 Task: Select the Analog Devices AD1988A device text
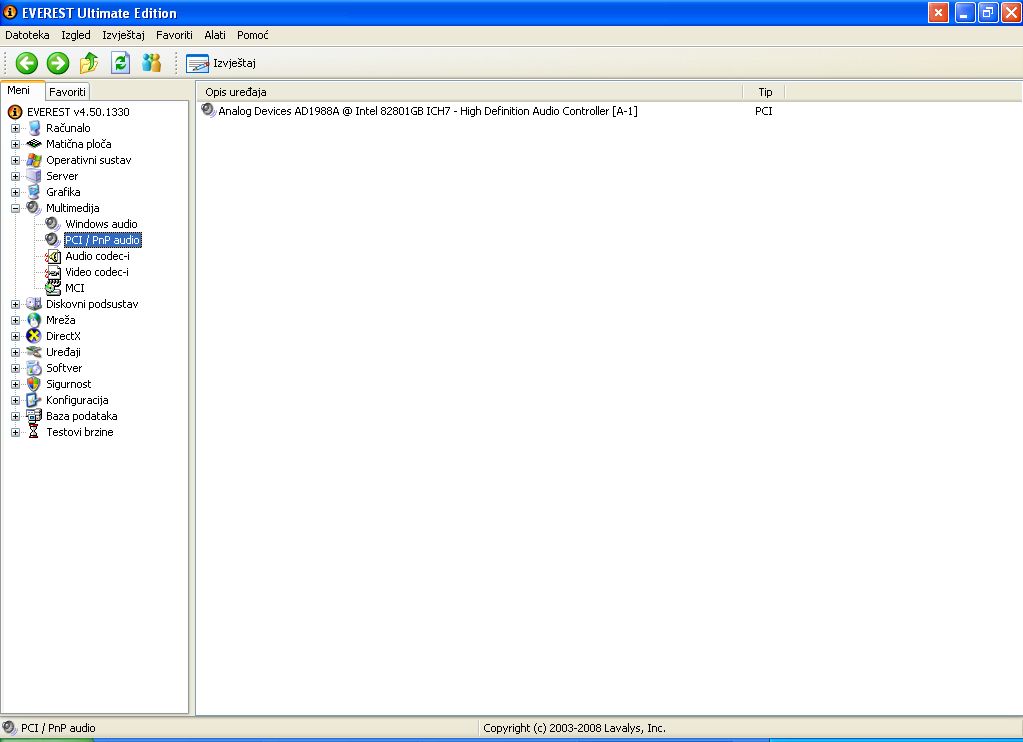[x=427, y=111]
